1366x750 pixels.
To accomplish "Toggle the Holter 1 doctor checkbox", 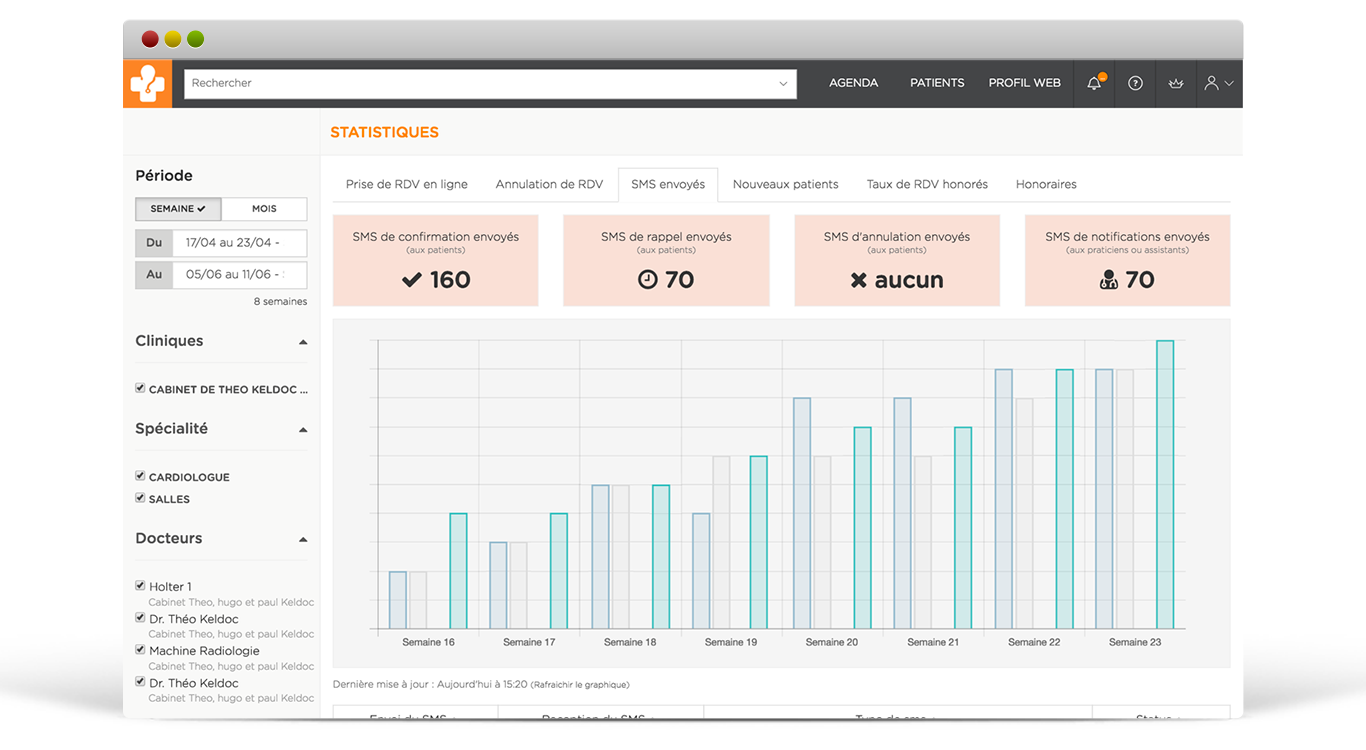I will click(140, 586).
